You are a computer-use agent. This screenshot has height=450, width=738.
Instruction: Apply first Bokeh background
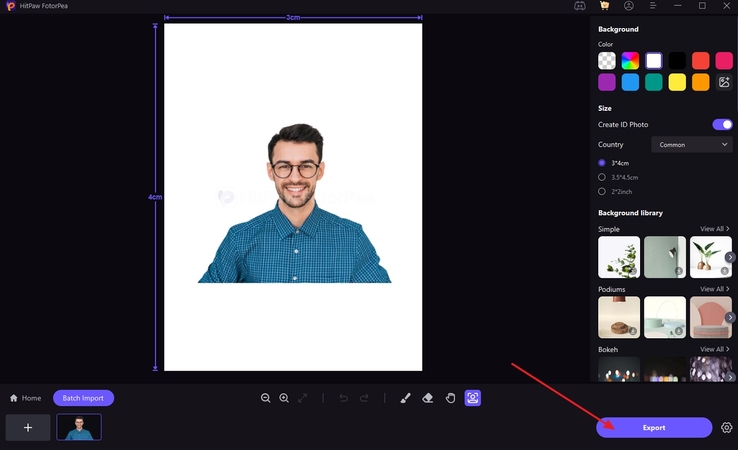(619, 369)
